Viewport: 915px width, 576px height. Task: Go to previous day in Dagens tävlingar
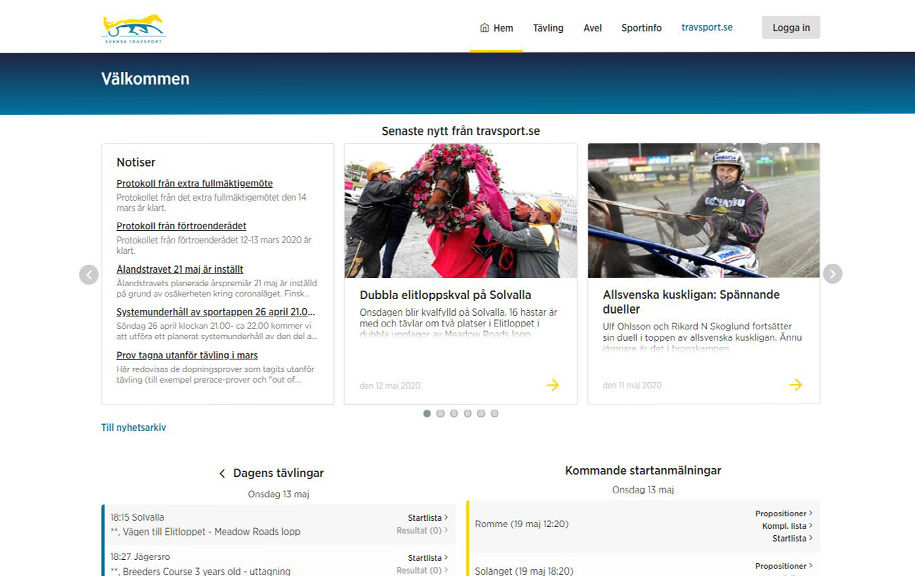222,474
